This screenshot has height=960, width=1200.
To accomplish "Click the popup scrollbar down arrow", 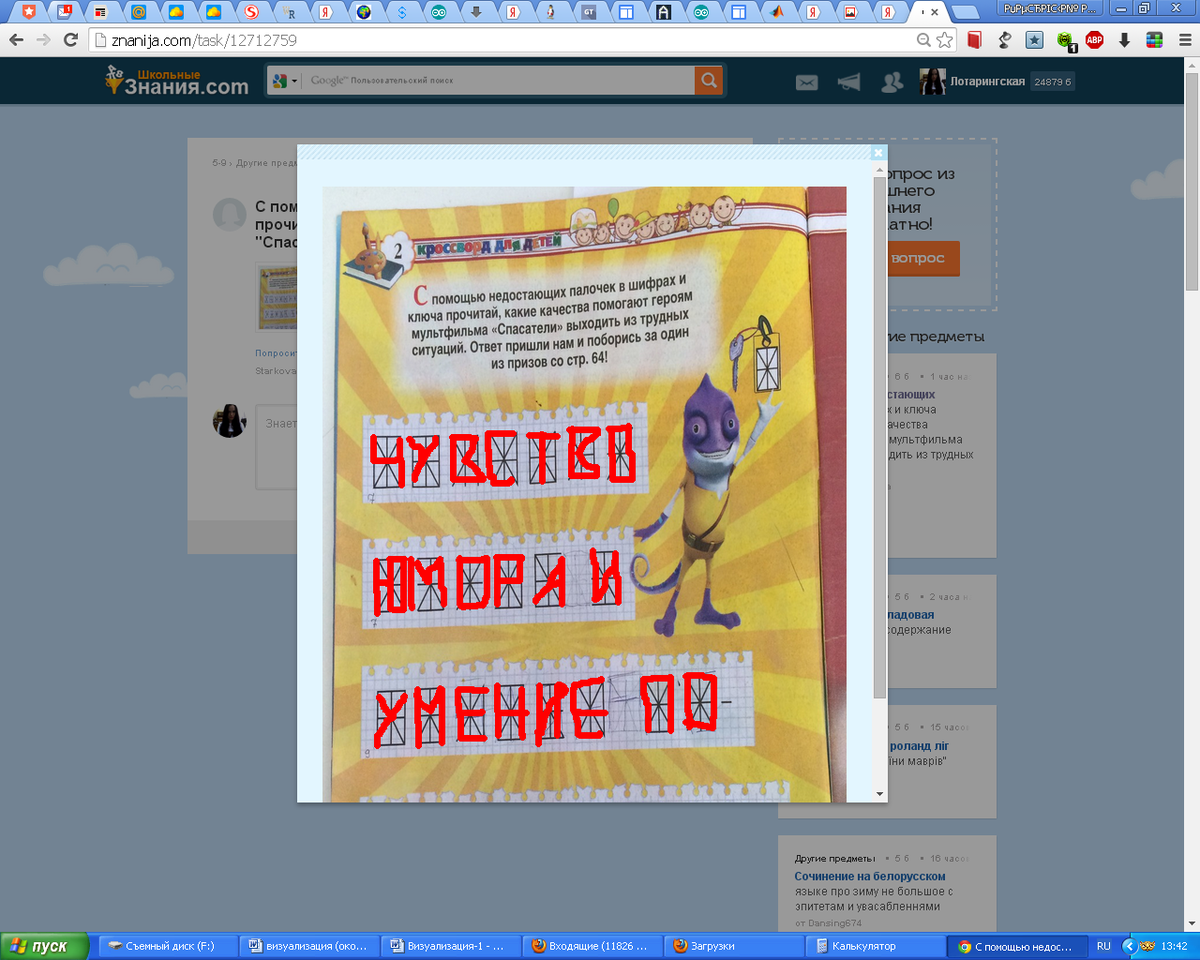I will 880,794.
